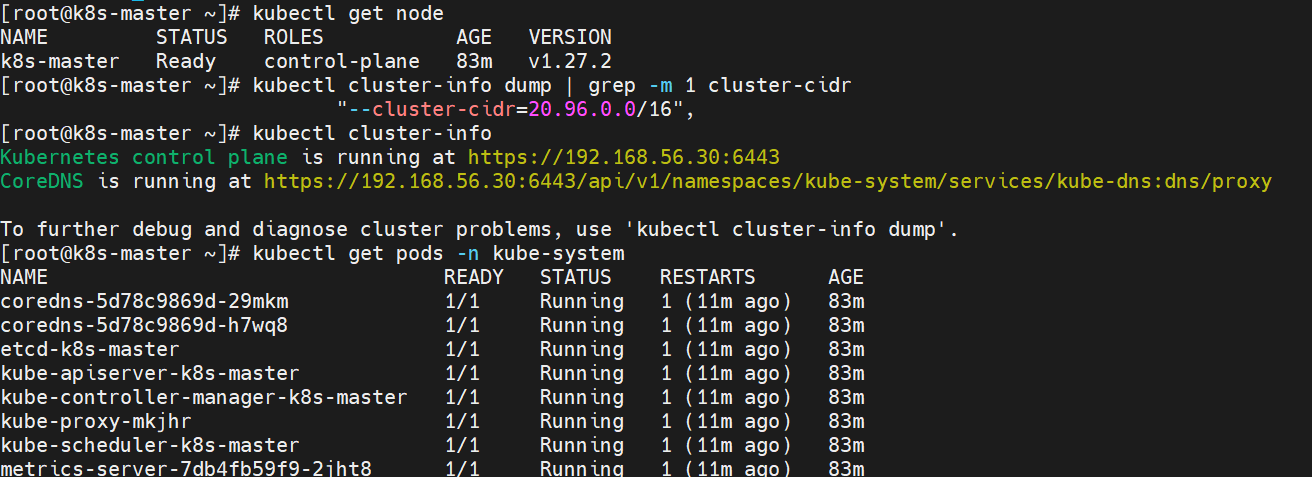
Task: Click the kube-apiserver-k8s-master pod entry
Action: click(150, 373)
